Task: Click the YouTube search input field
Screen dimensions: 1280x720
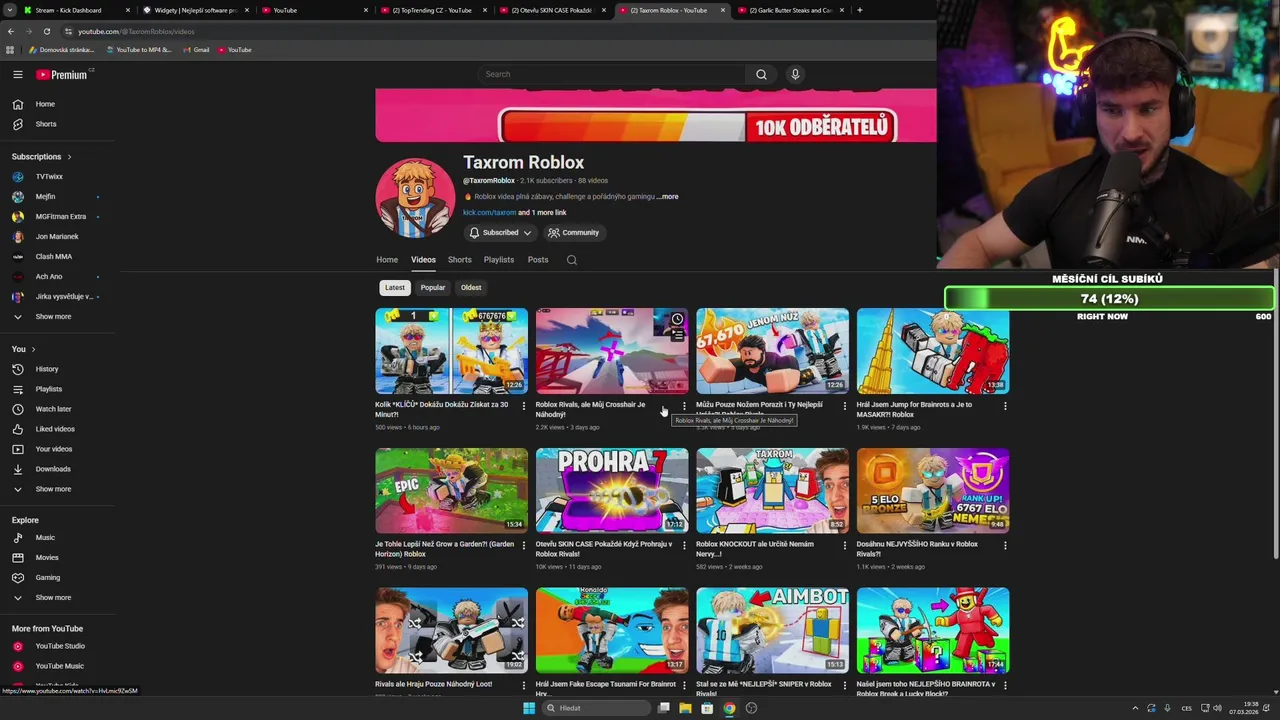Action: pyautogui.click(x=610, y=74)
